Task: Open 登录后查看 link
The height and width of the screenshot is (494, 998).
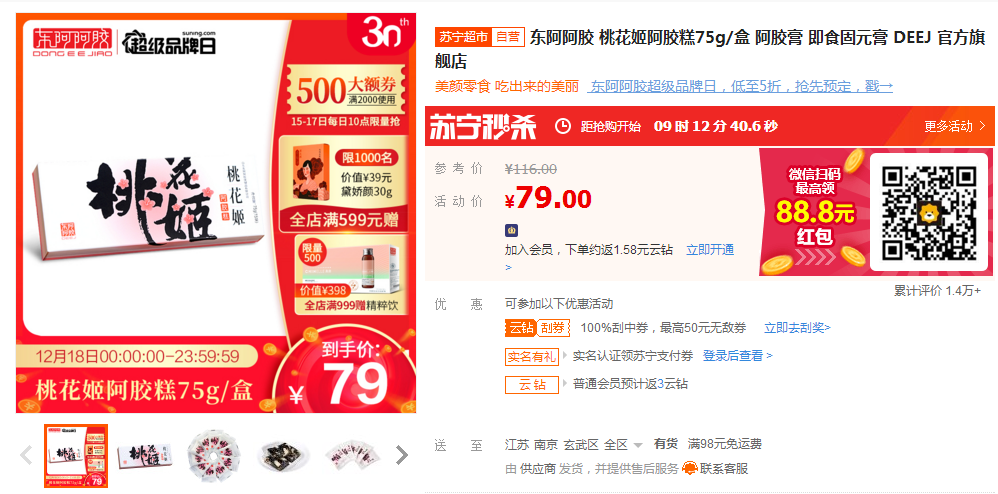Action: coord(738,355)
